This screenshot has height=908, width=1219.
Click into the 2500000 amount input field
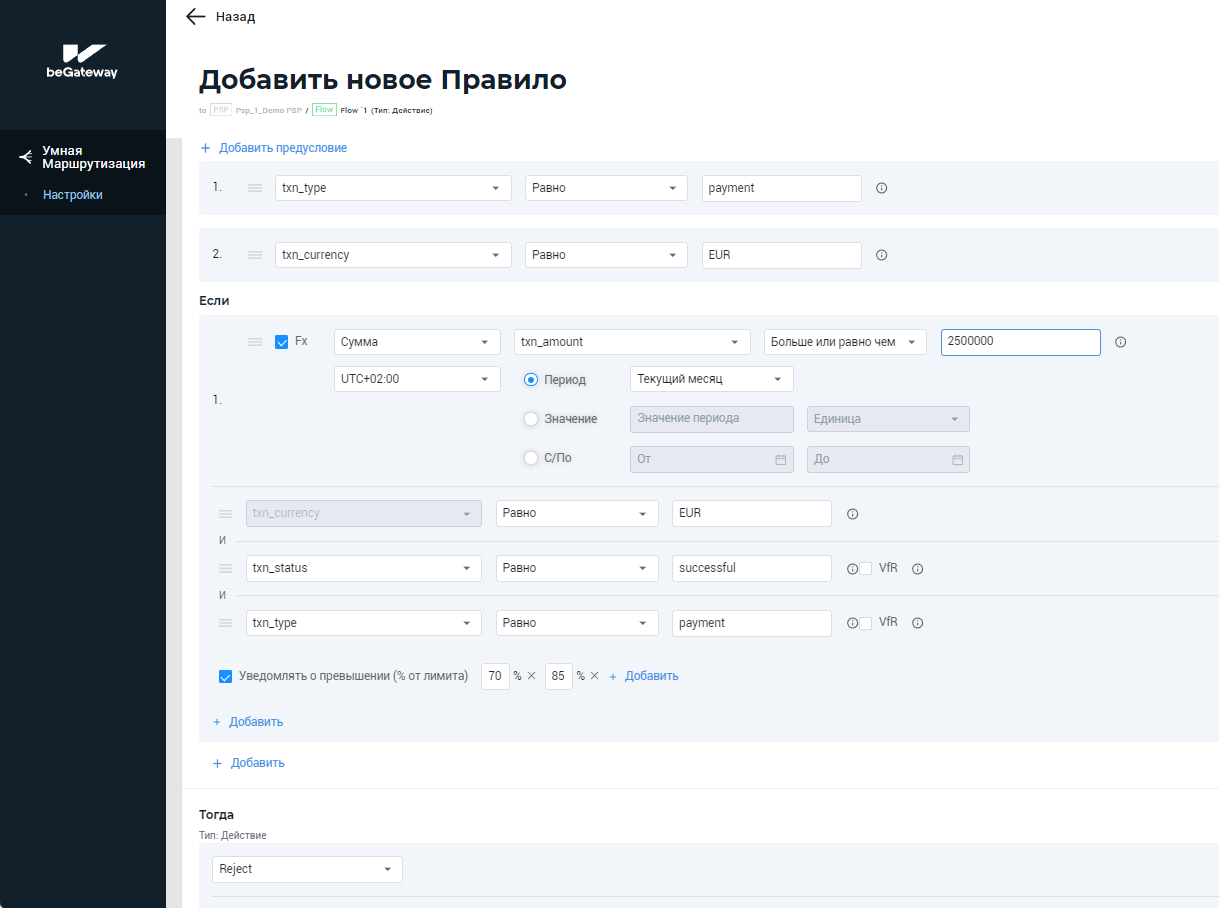(x=1019, y=342)
